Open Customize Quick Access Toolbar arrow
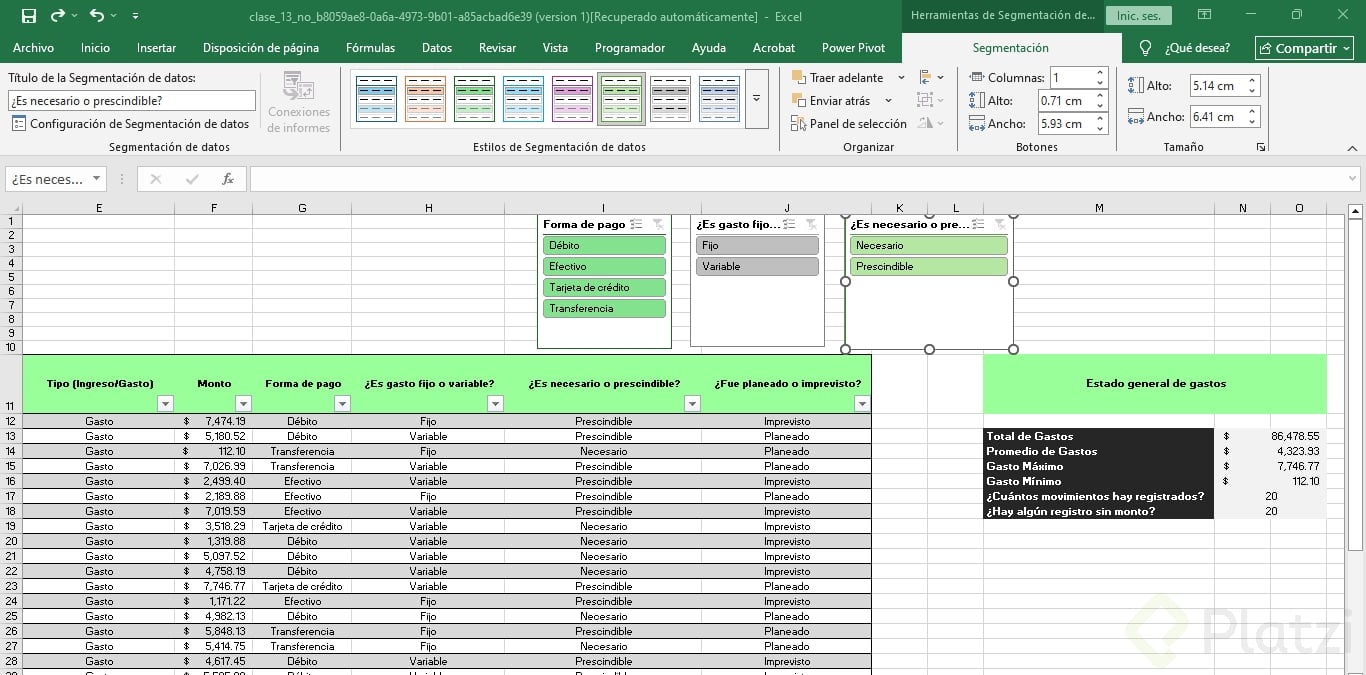The height and width of the screenshot is (675, 1366). coord(135,17)
